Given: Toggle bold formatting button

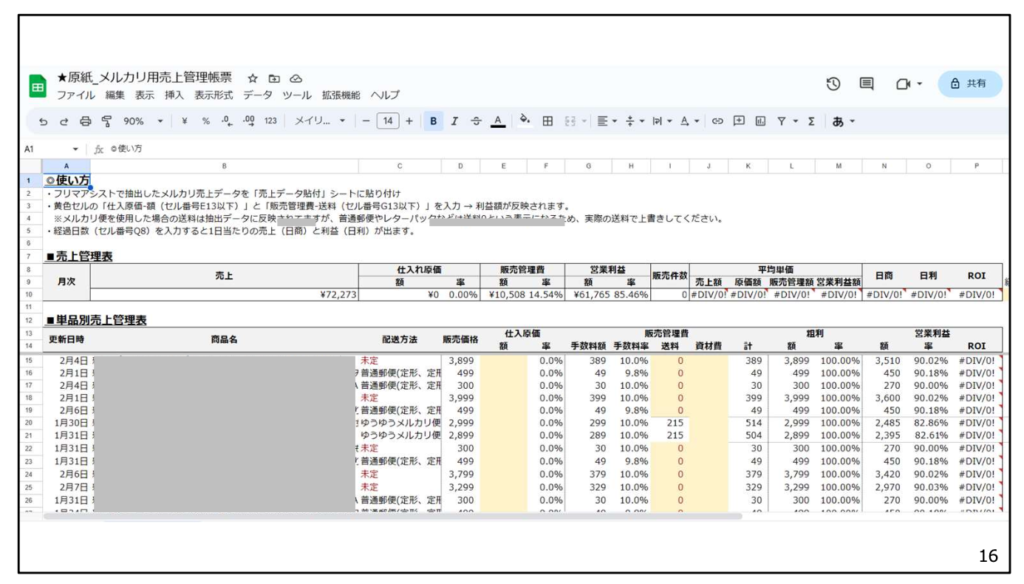Looking at the screenshot, I should [x=434, y=121].
